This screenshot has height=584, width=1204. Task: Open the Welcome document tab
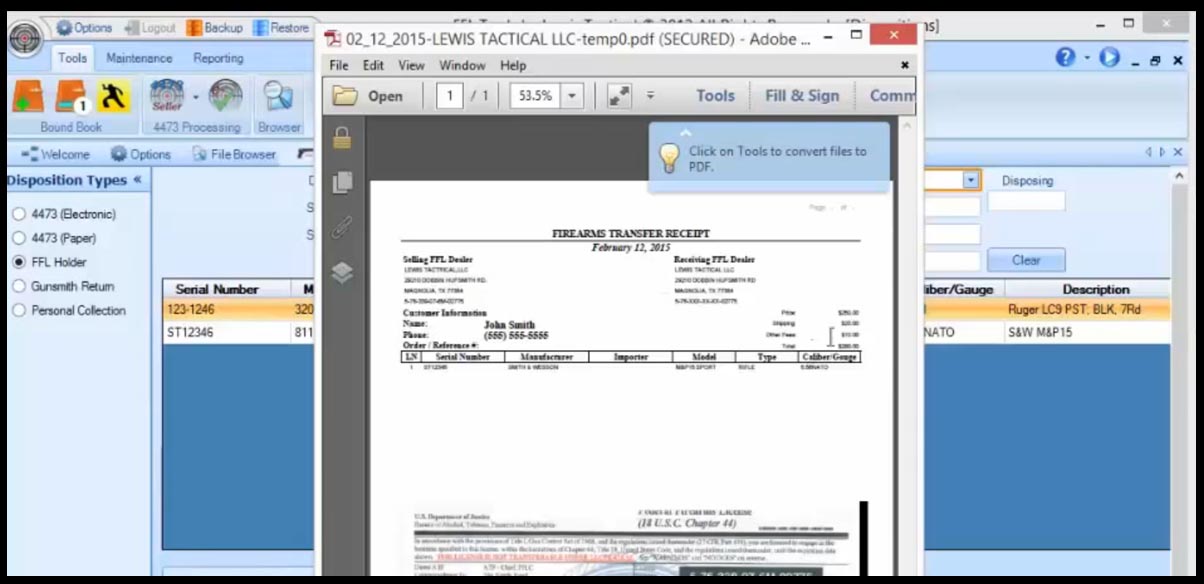[56, 154]
